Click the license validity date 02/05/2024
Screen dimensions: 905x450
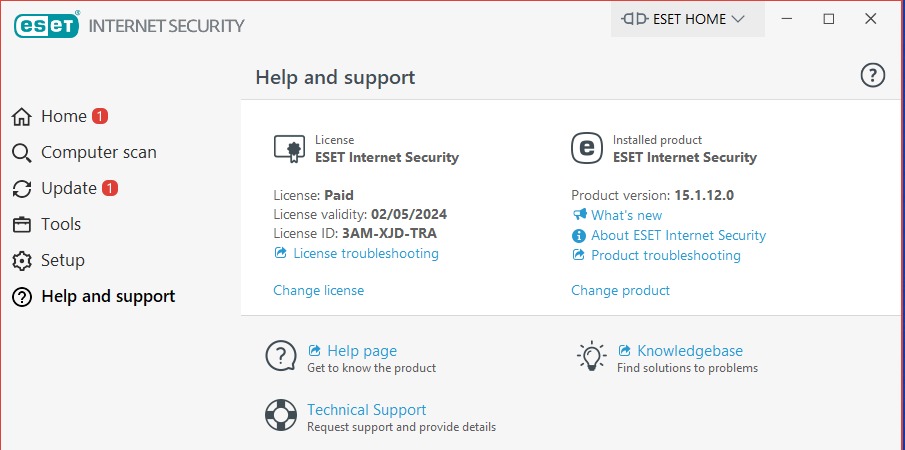409,215
